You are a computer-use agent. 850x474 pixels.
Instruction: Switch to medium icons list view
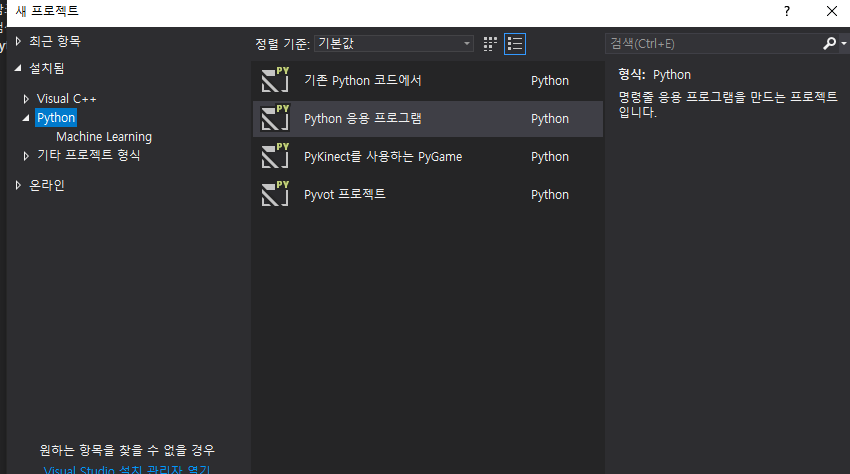click(514, 44)
